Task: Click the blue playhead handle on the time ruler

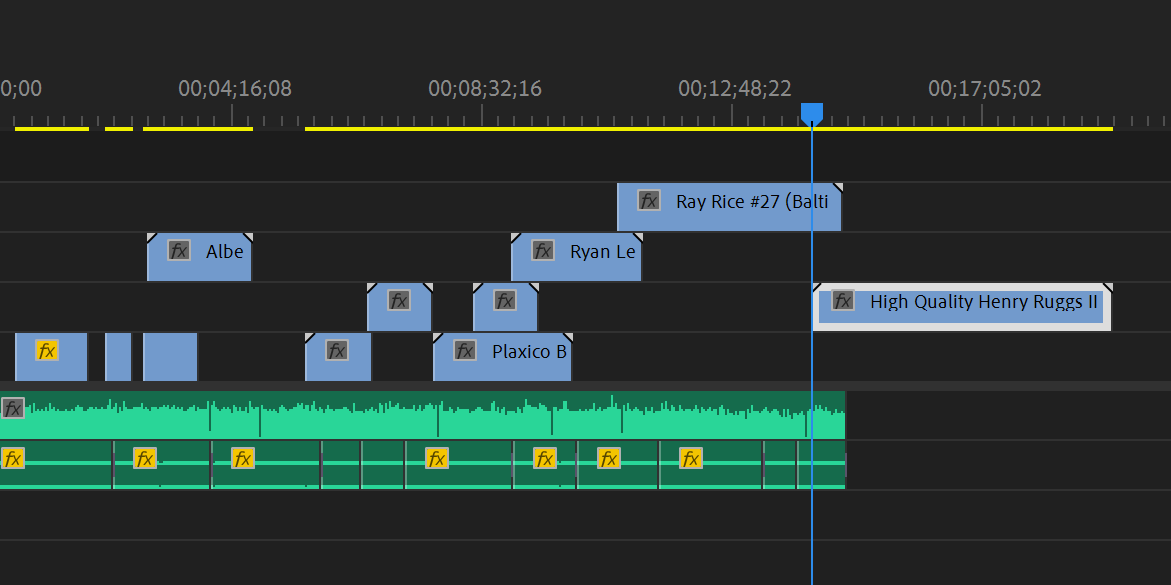Action: [x=812, y=114]
